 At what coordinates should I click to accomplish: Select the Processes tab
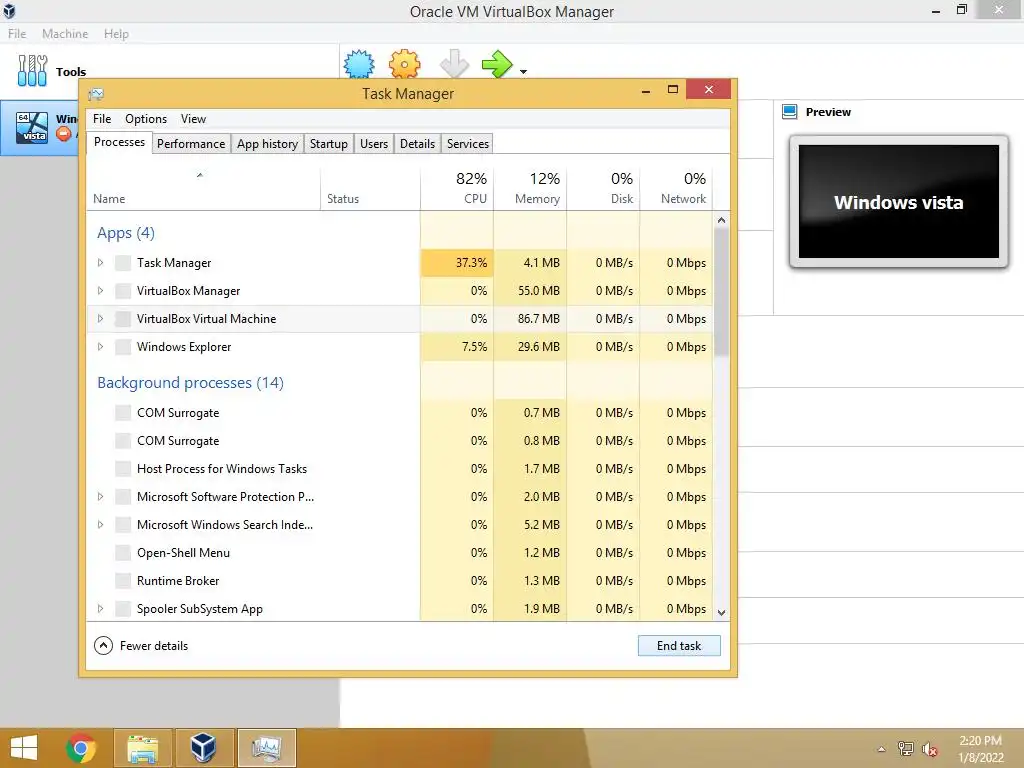tap(120, 142)
